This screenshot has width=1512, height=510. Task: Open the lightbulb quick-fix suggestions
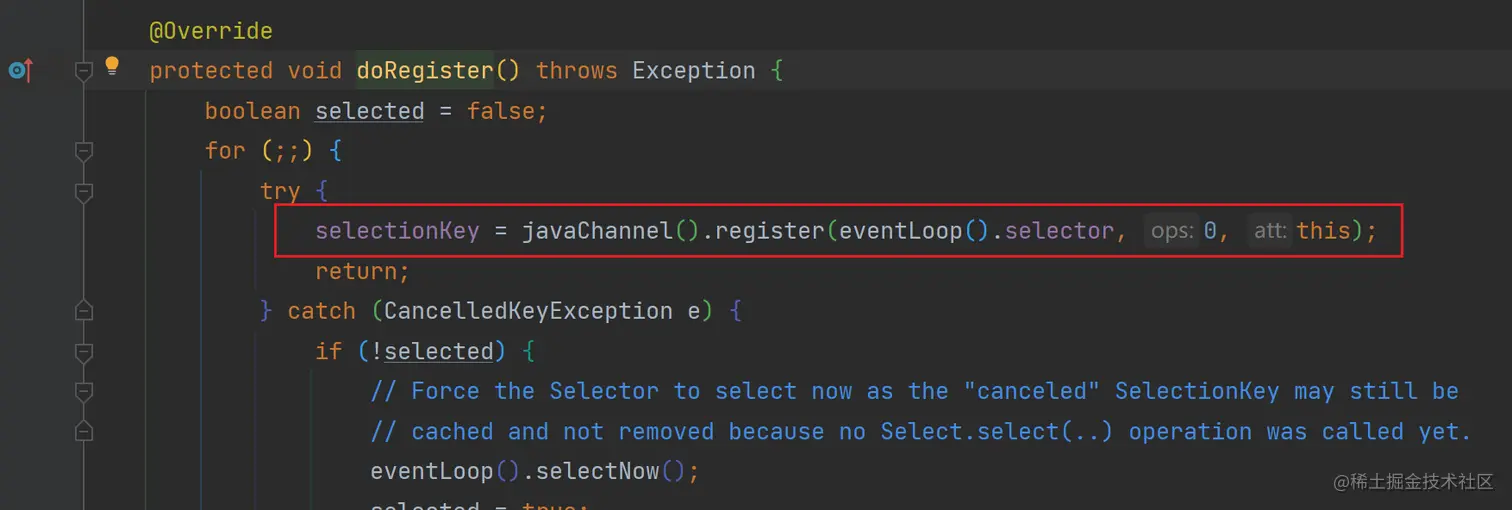click(112, 67)
